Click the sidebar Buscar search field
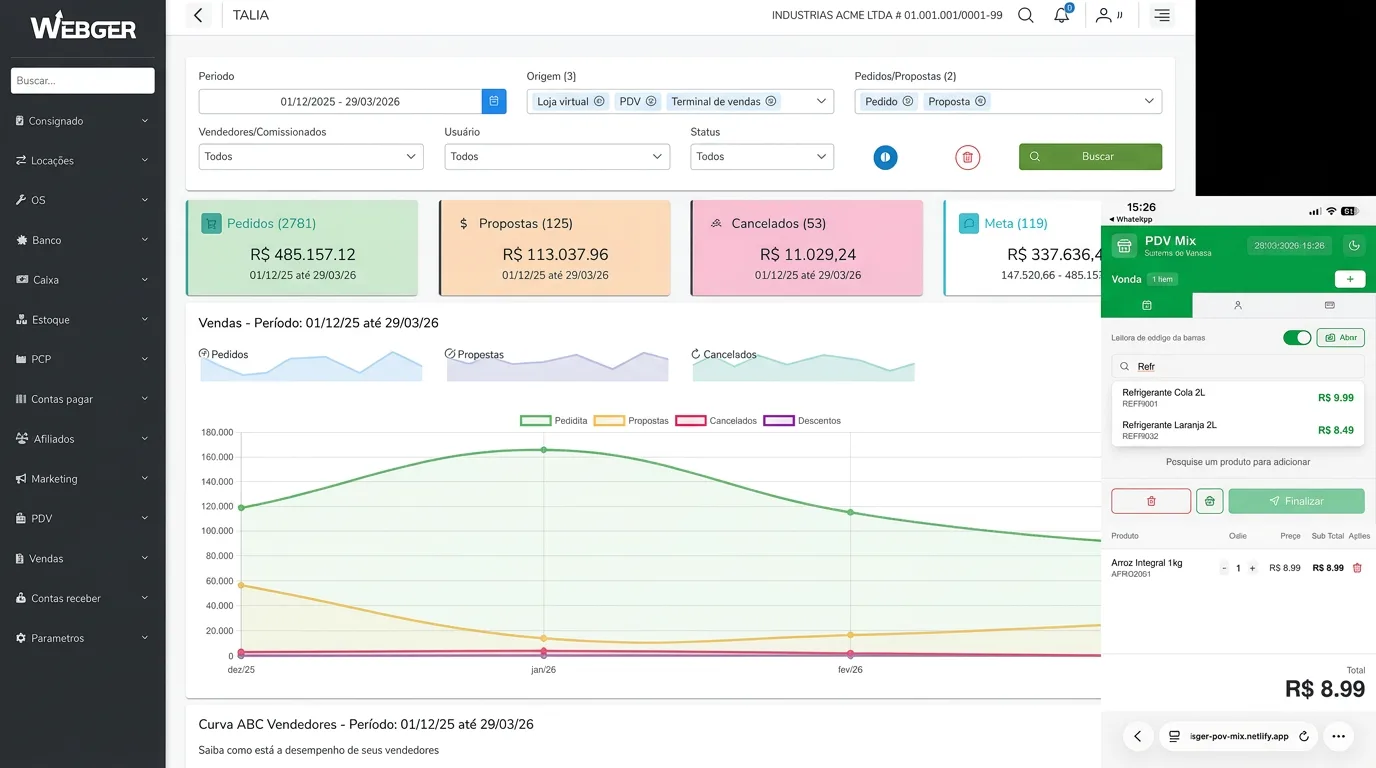 [83, 80]
